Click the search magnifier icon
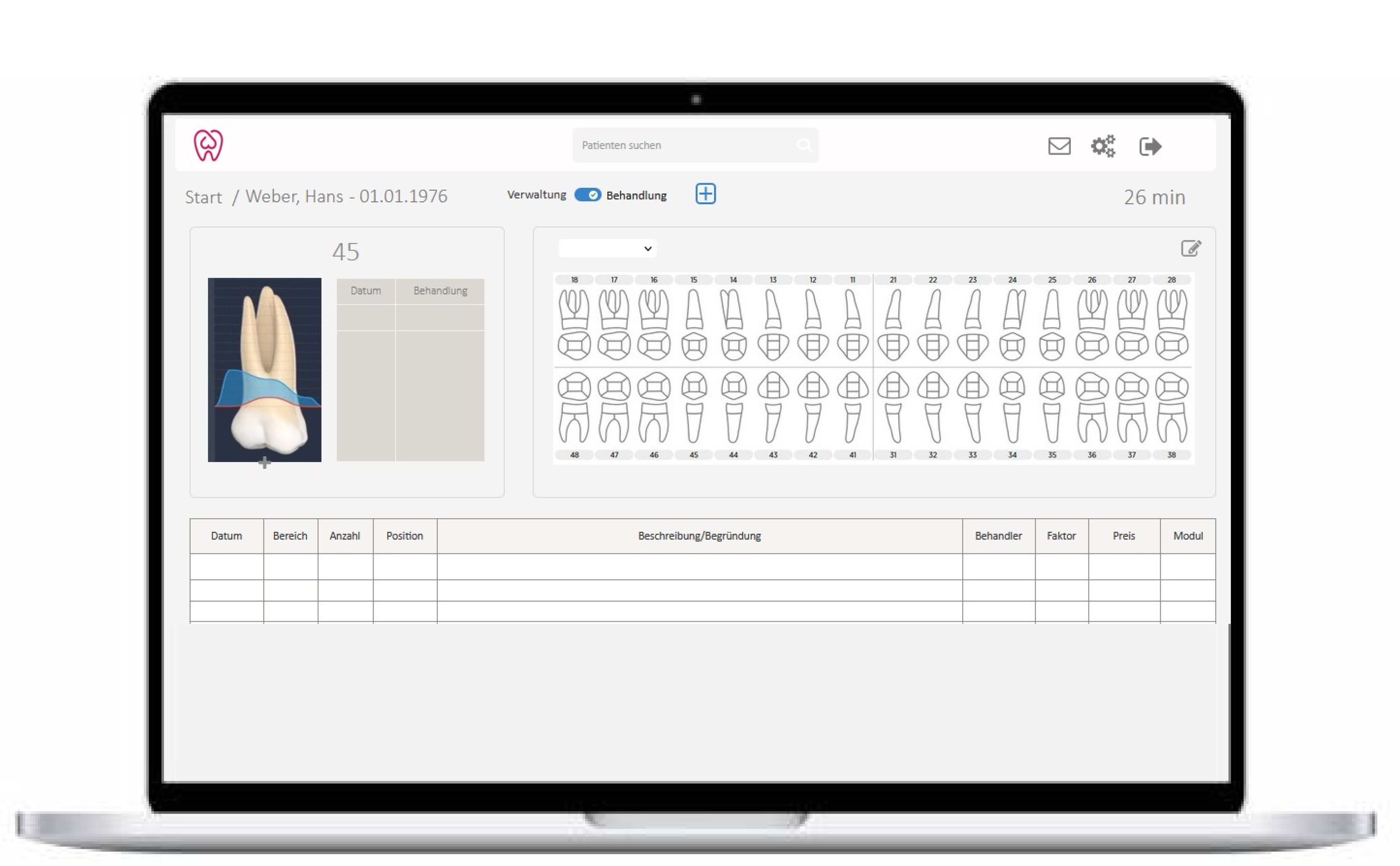The width and height of the screenshot is (1400, 866). (x=804, y=145)
